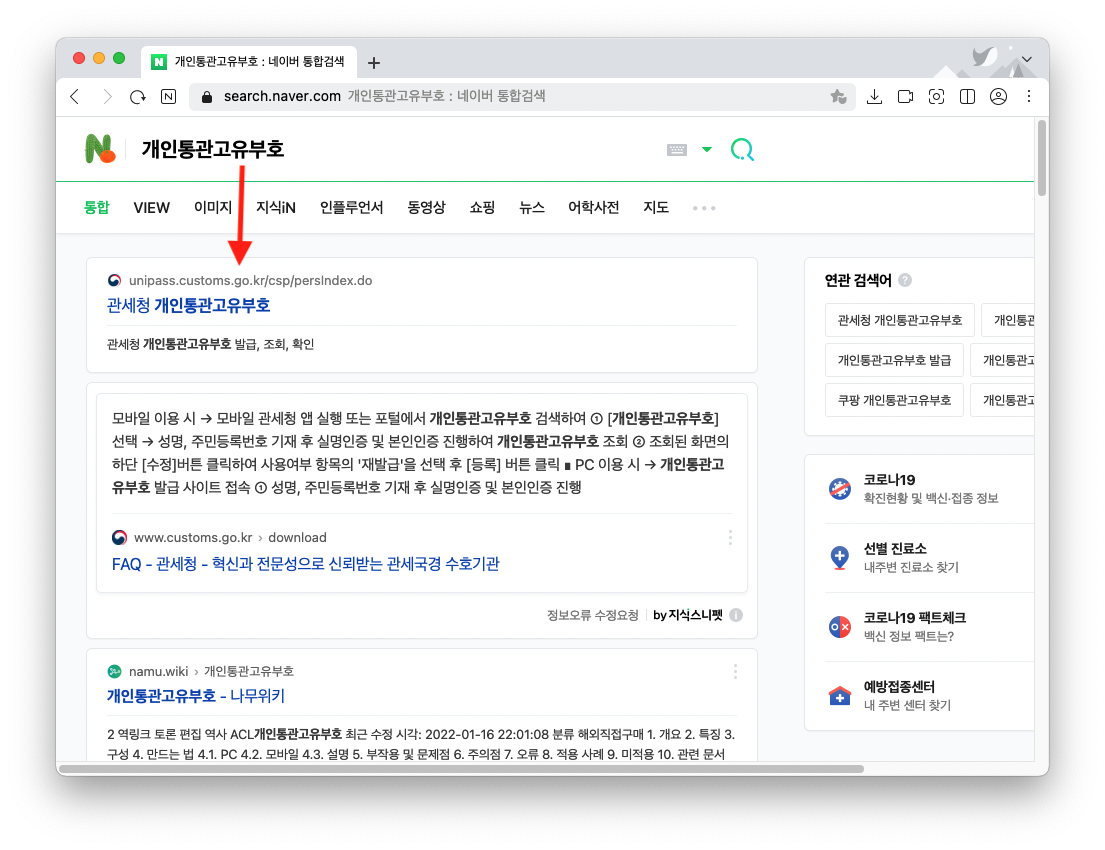
Task: Open the downloads icon
Action: pyautogui.click(x=874, y=97)
